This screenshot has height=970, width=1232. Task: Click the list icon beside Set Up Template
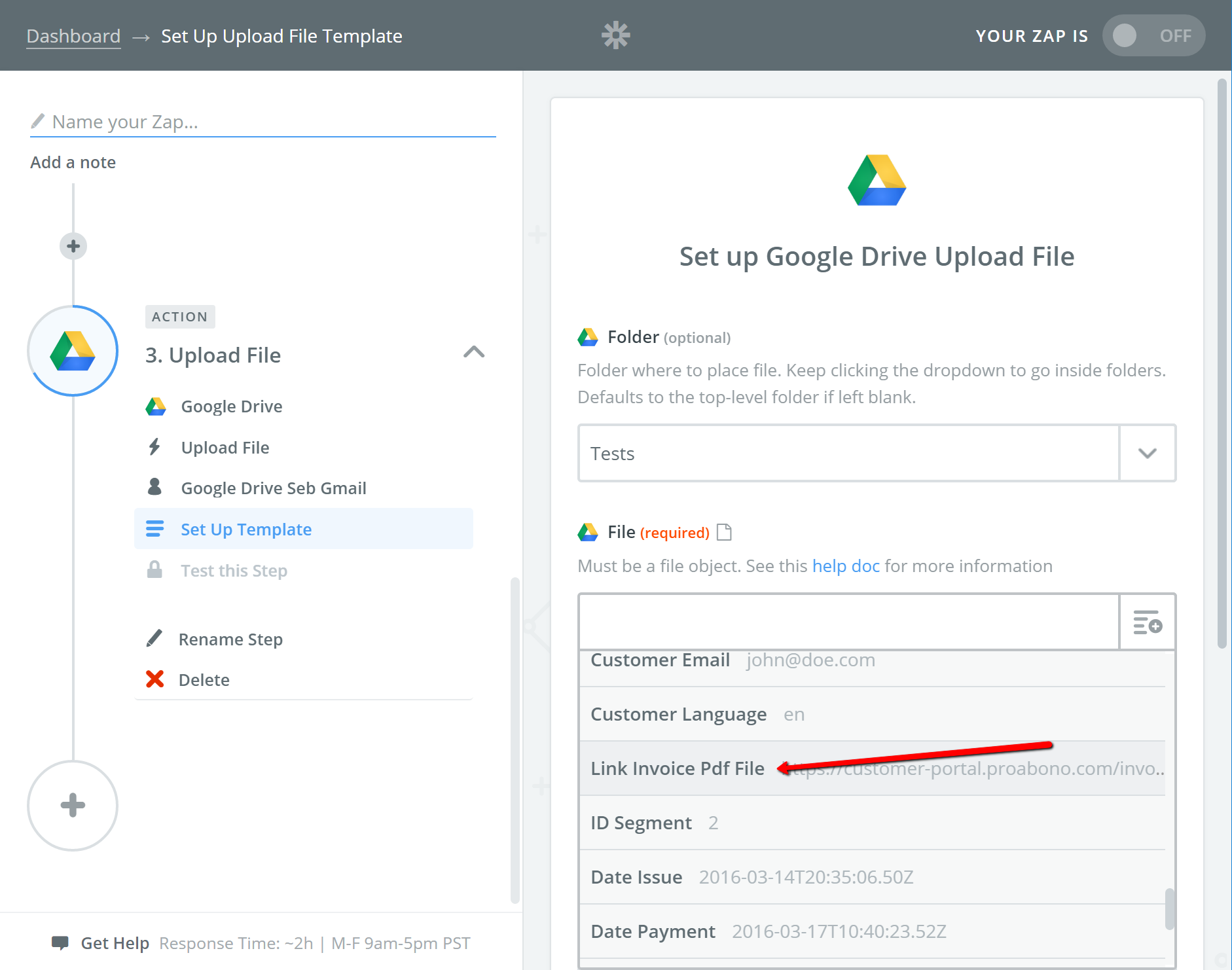[154, 528]
